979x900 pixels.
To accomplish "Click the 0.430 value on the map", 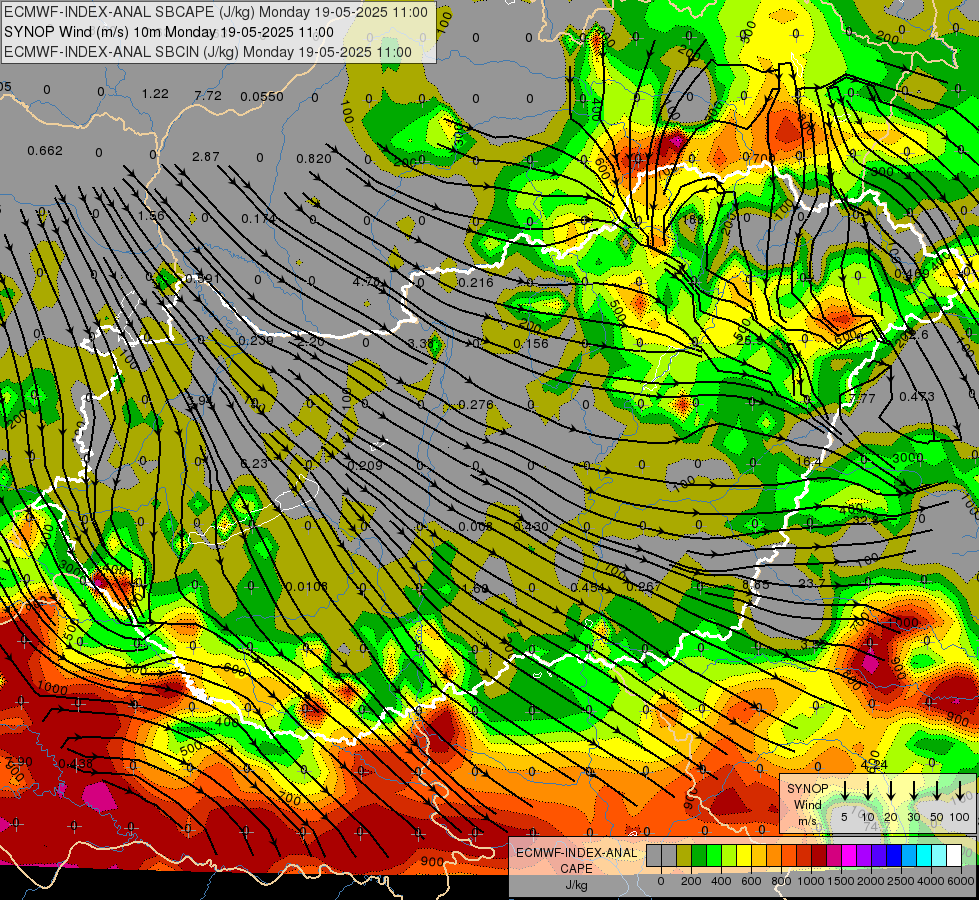I will (x=531, y=527).
